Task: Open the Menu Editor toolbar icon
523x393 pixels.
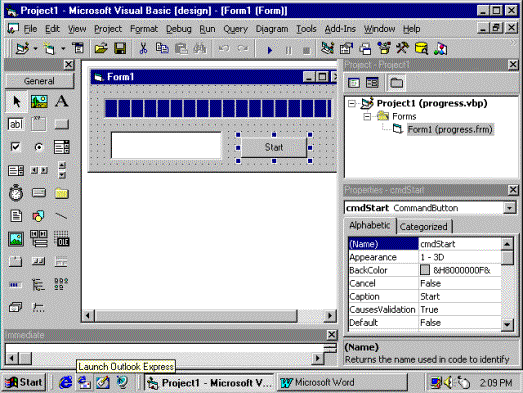Action: 78,49
